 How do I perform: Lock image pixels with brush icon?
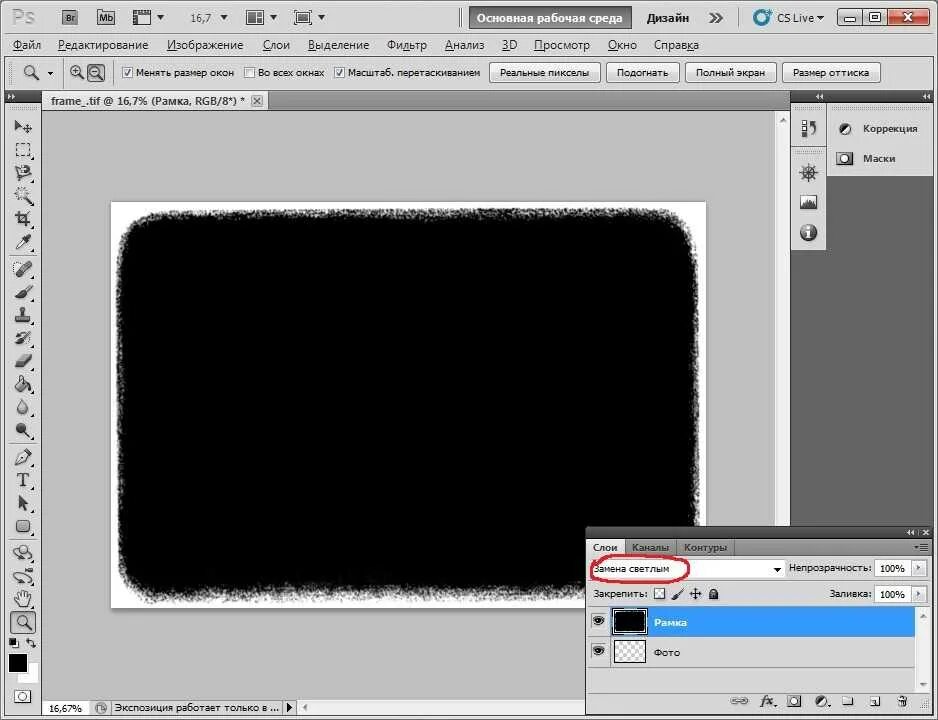(677, 594)
